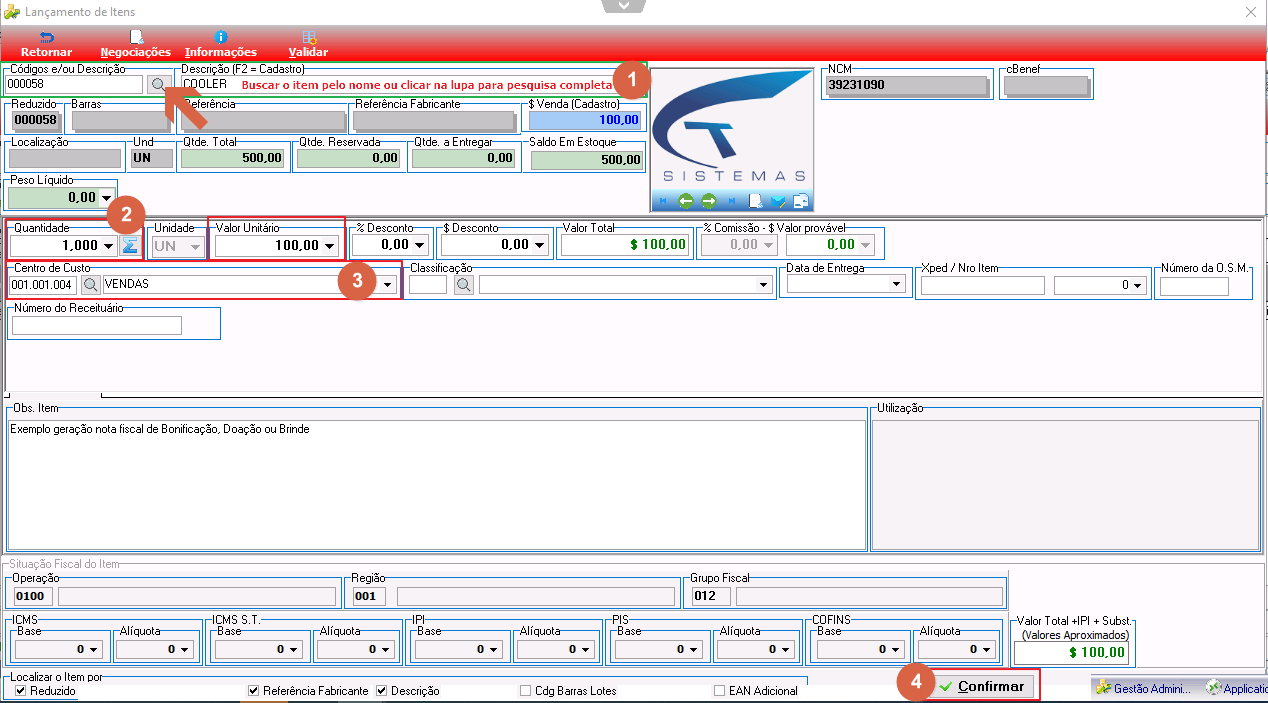Click into the Obs. Item text area
1268x703 pixels.
[437, 484]
